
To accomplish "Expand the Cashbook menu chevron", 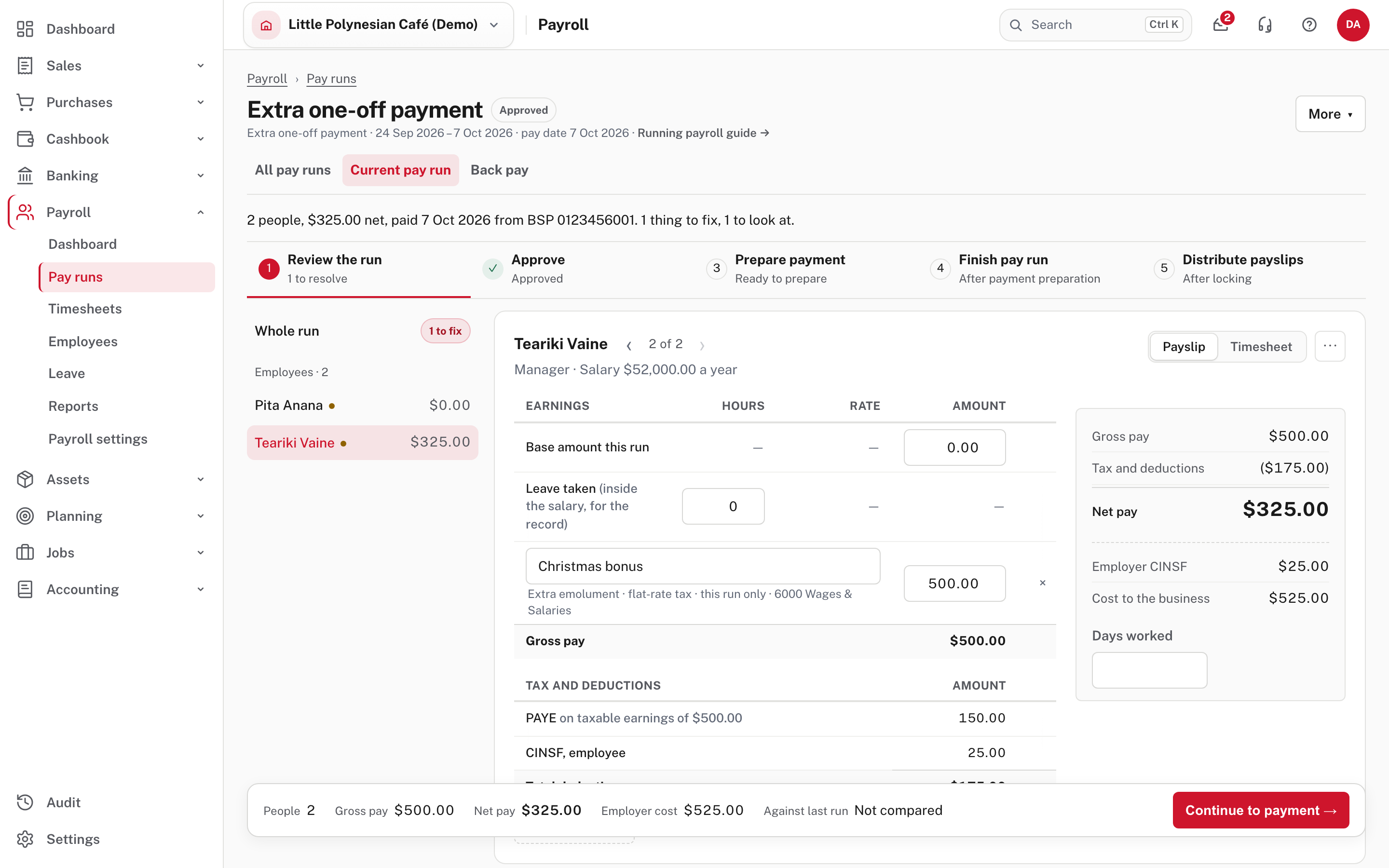I will (200, 139).
